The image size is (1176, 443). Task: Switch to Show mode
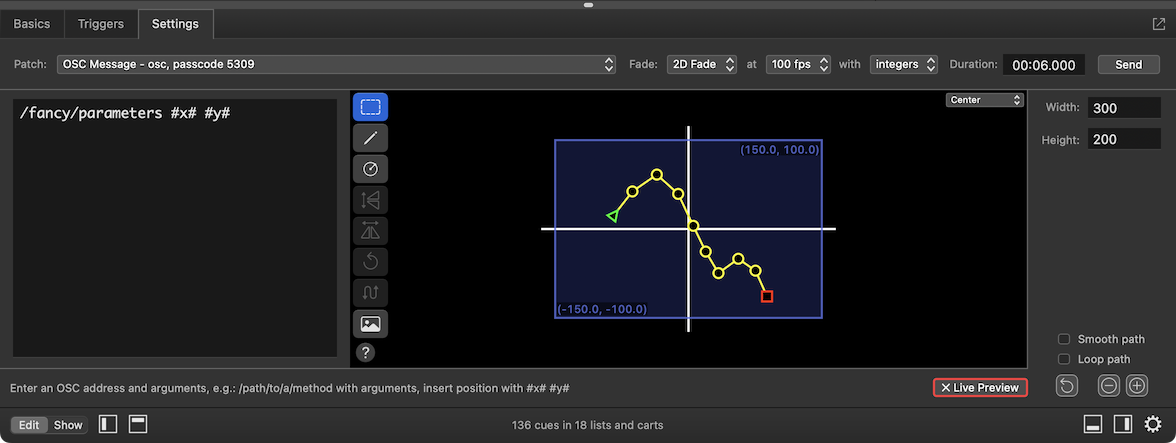pyautogui.click(x=68, y=425)
